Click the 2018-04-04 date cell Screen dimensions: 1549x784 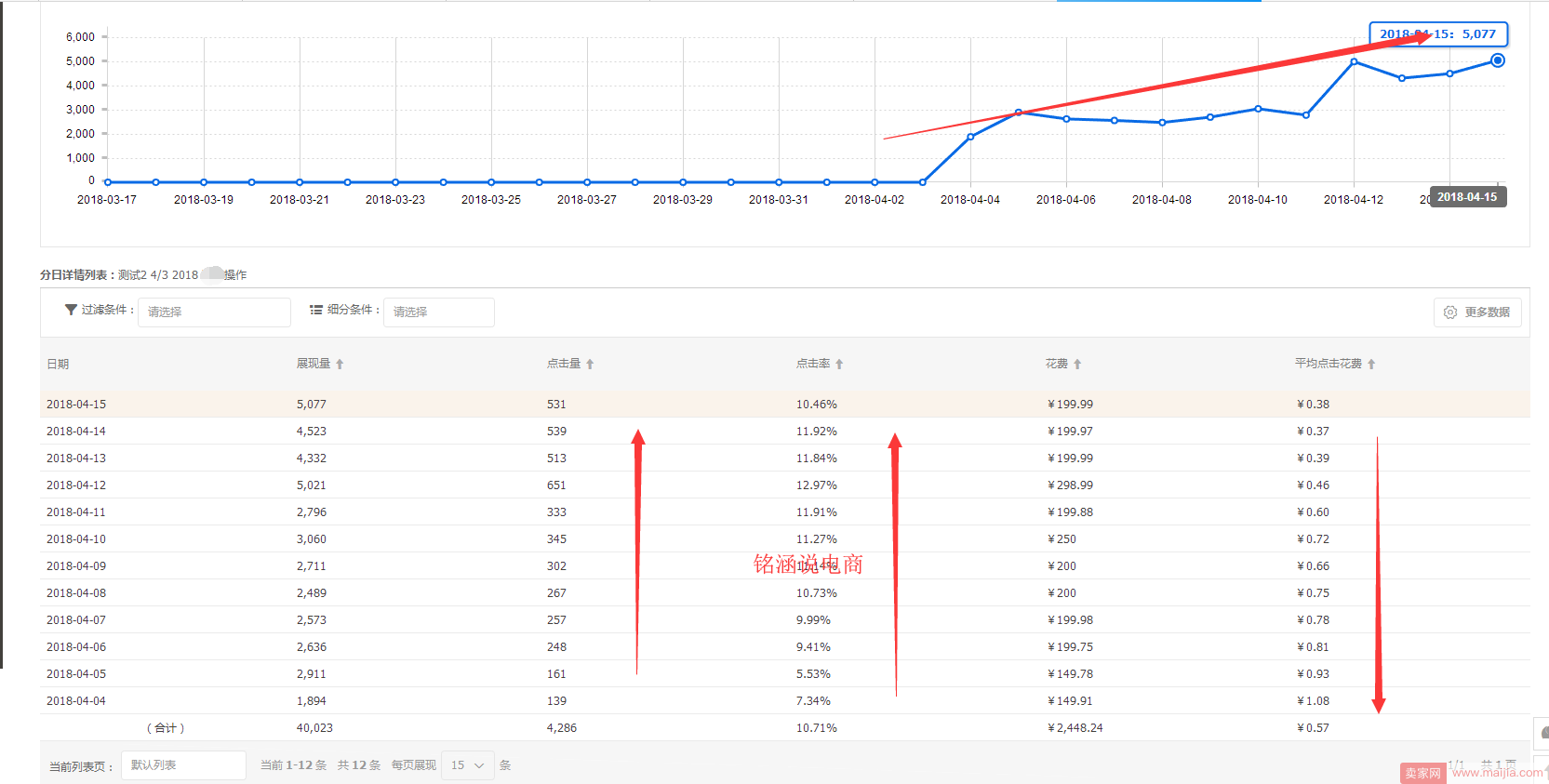pos(76,701)
